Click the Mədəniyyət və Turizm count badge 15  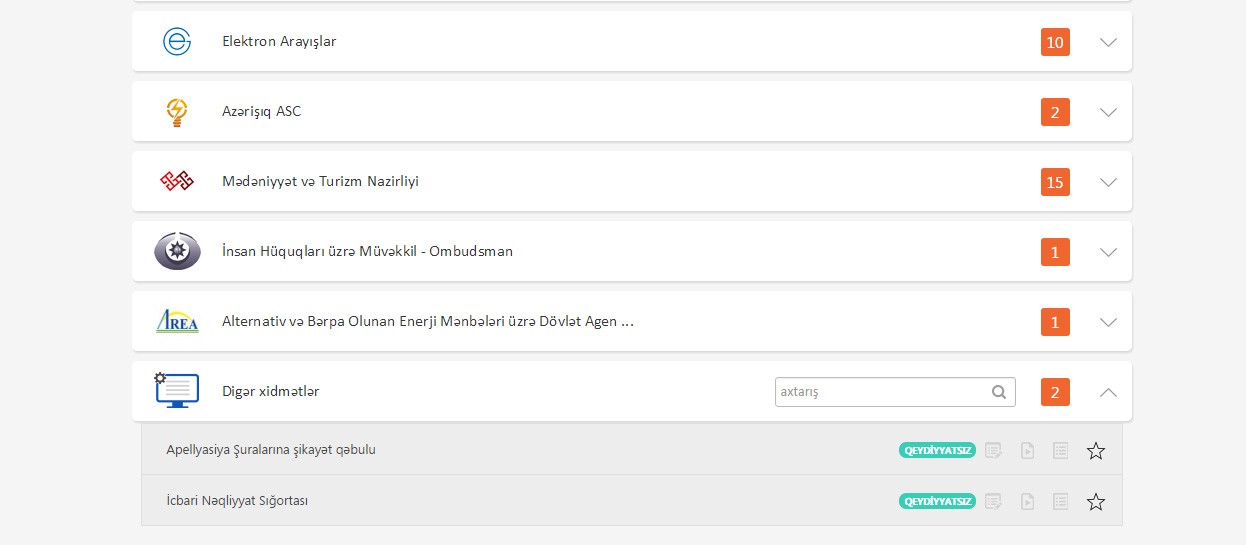(x=1055, y=182)
